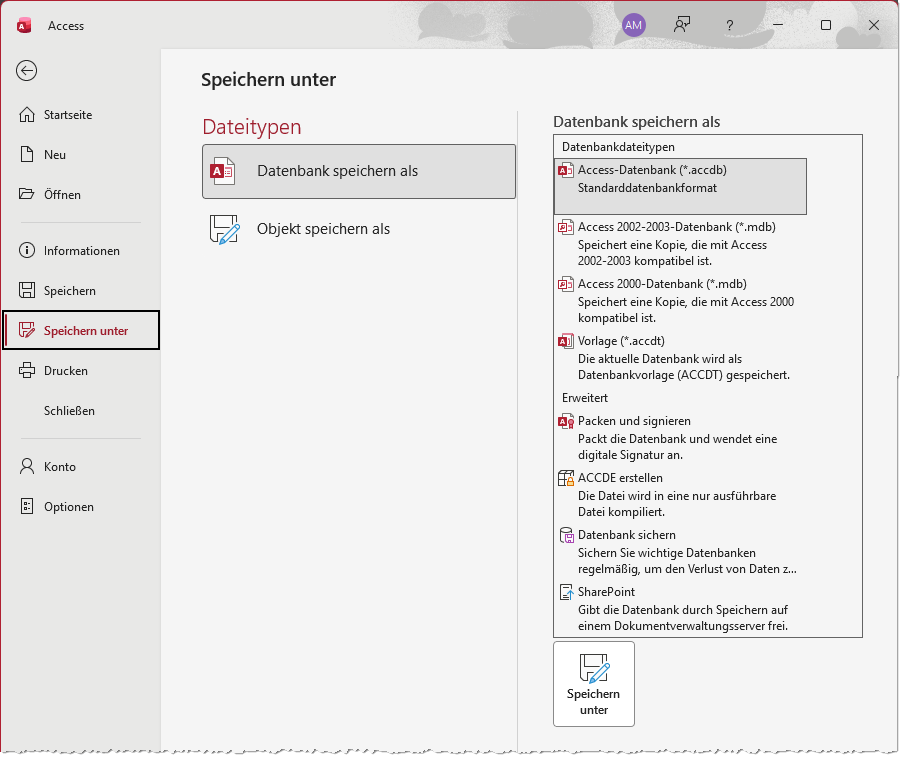Click the Vorlage accdt icon
This screenshot has width=902, height=758.
pyautogui.click(x=565, y=341)
